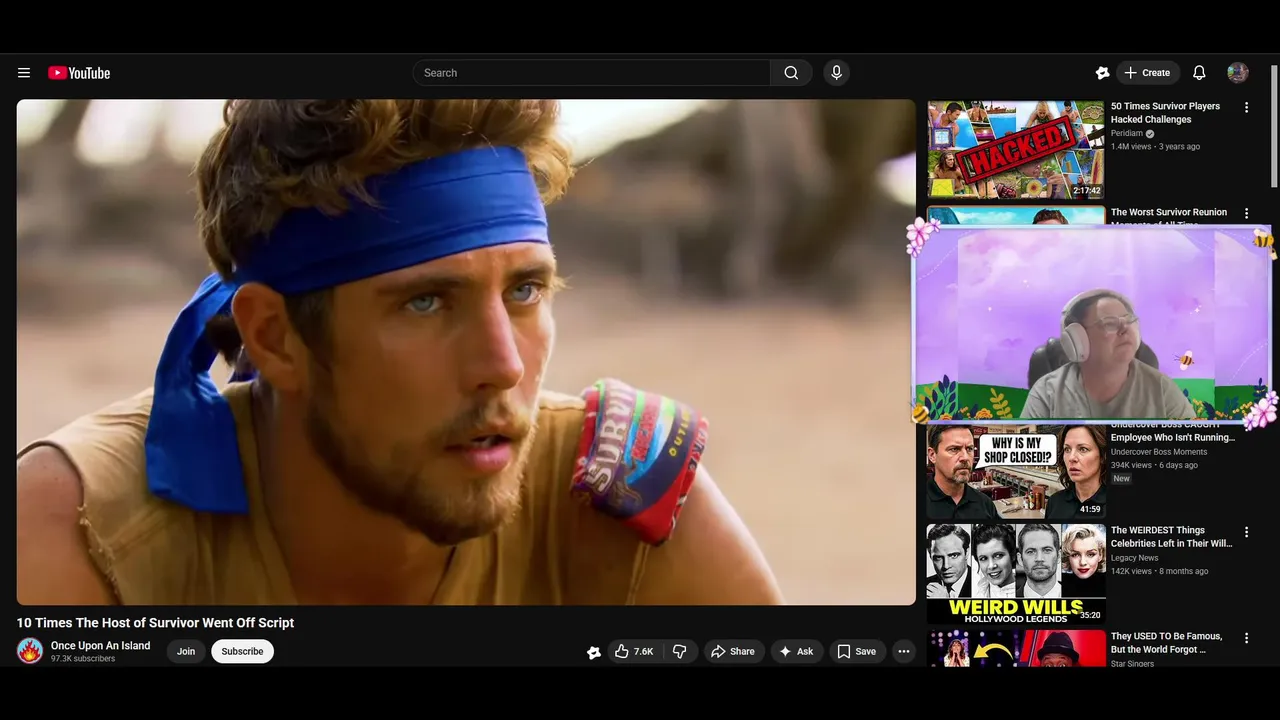Screen dimensions: 1280x720
Task: Open the Ask button
Action: [796, 651]
